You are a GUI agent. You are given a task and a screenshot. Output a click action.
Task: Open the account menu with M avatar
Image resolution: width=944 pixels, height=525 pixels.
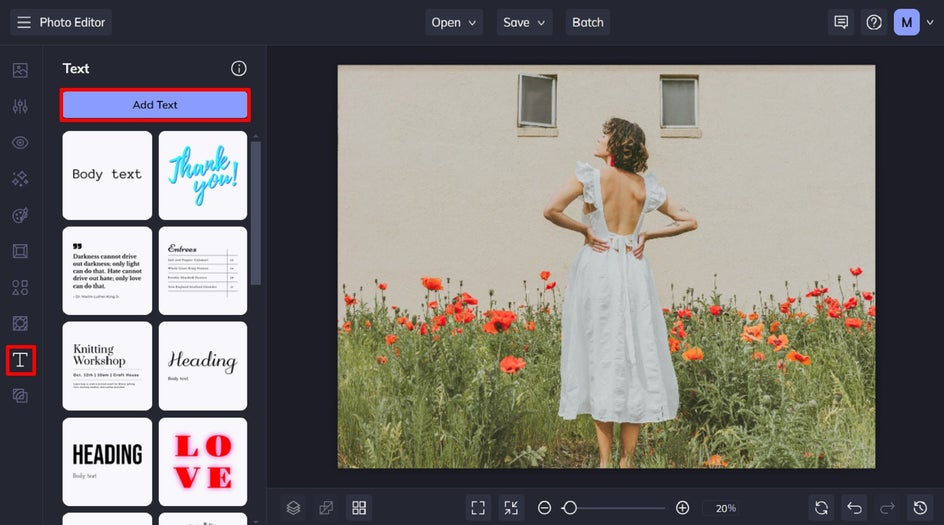tap(913, 22)
